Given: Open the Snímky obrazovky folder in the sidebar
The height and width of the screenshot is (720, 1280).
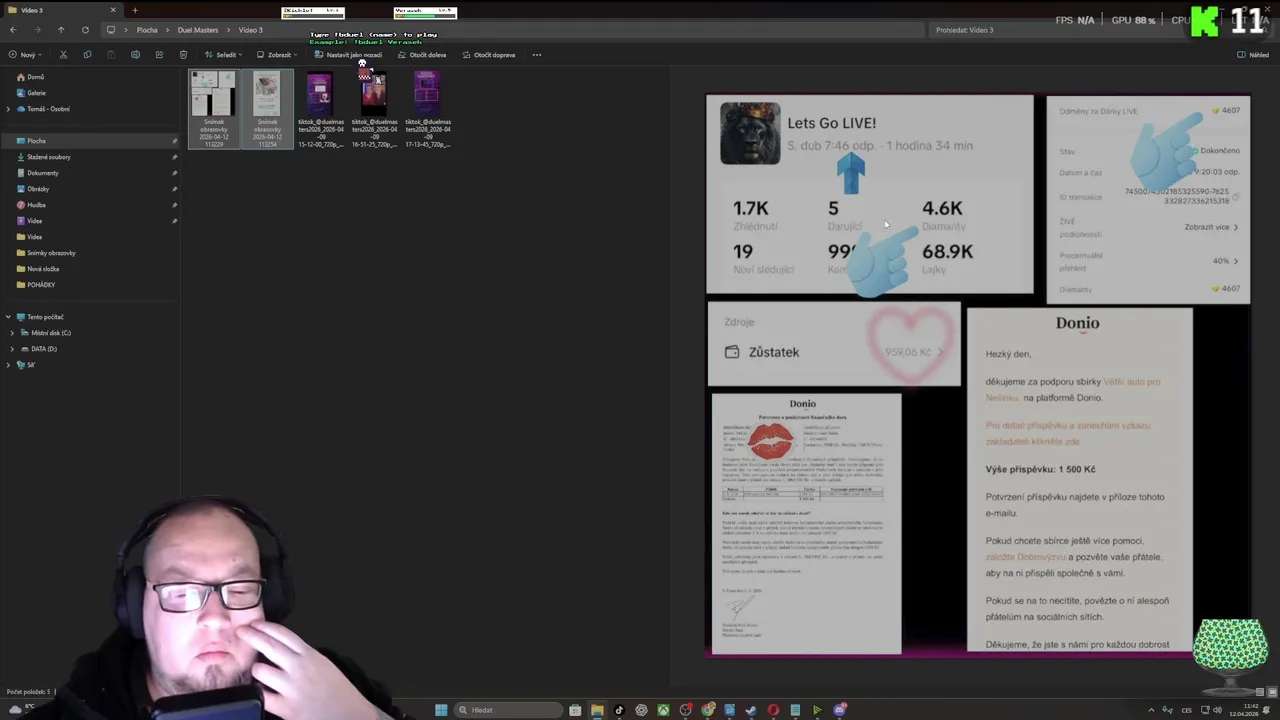Looking at the screenshot, I should pos(51,253).
